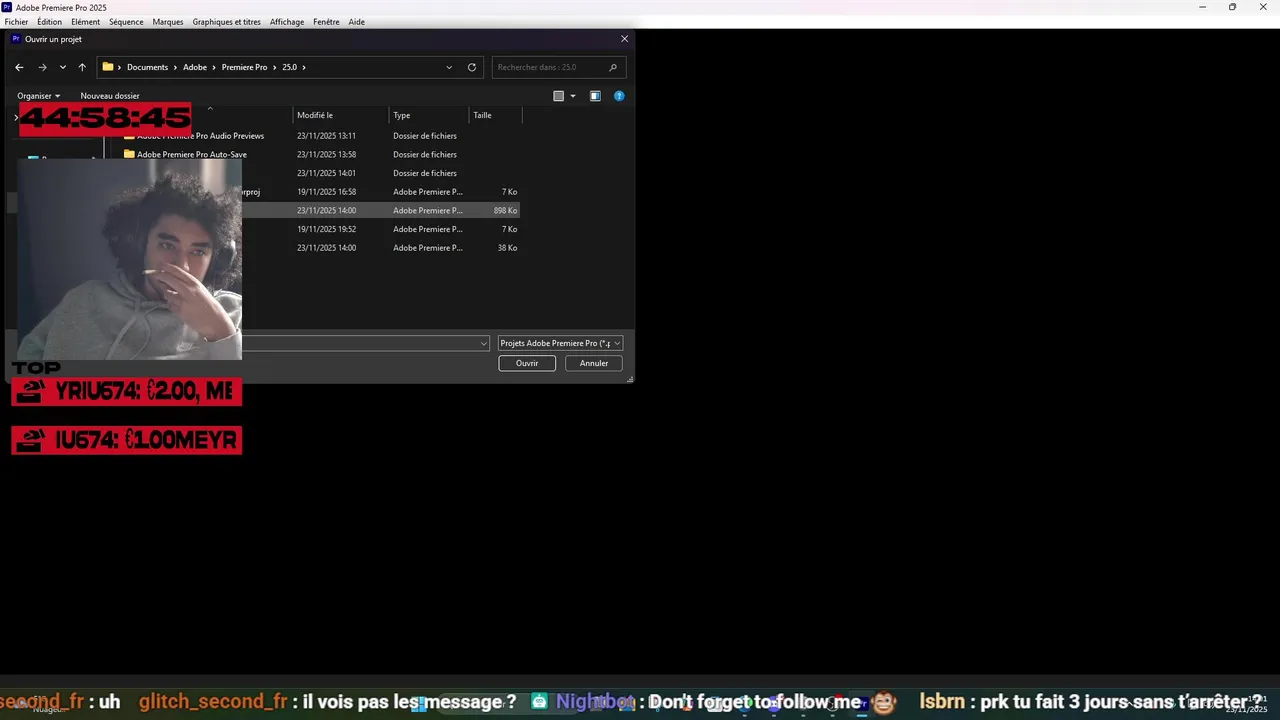Open the Marques menu
This screenshot has height=720, width=1280.
[168, 22]
